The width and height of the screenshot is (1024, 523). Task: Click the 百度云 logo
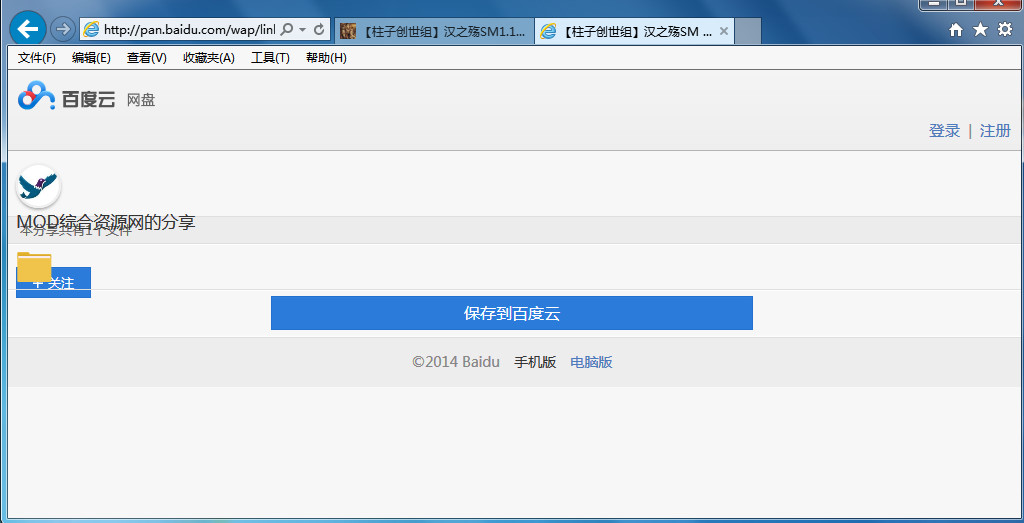pyautogui.click(x=67, y=97)
